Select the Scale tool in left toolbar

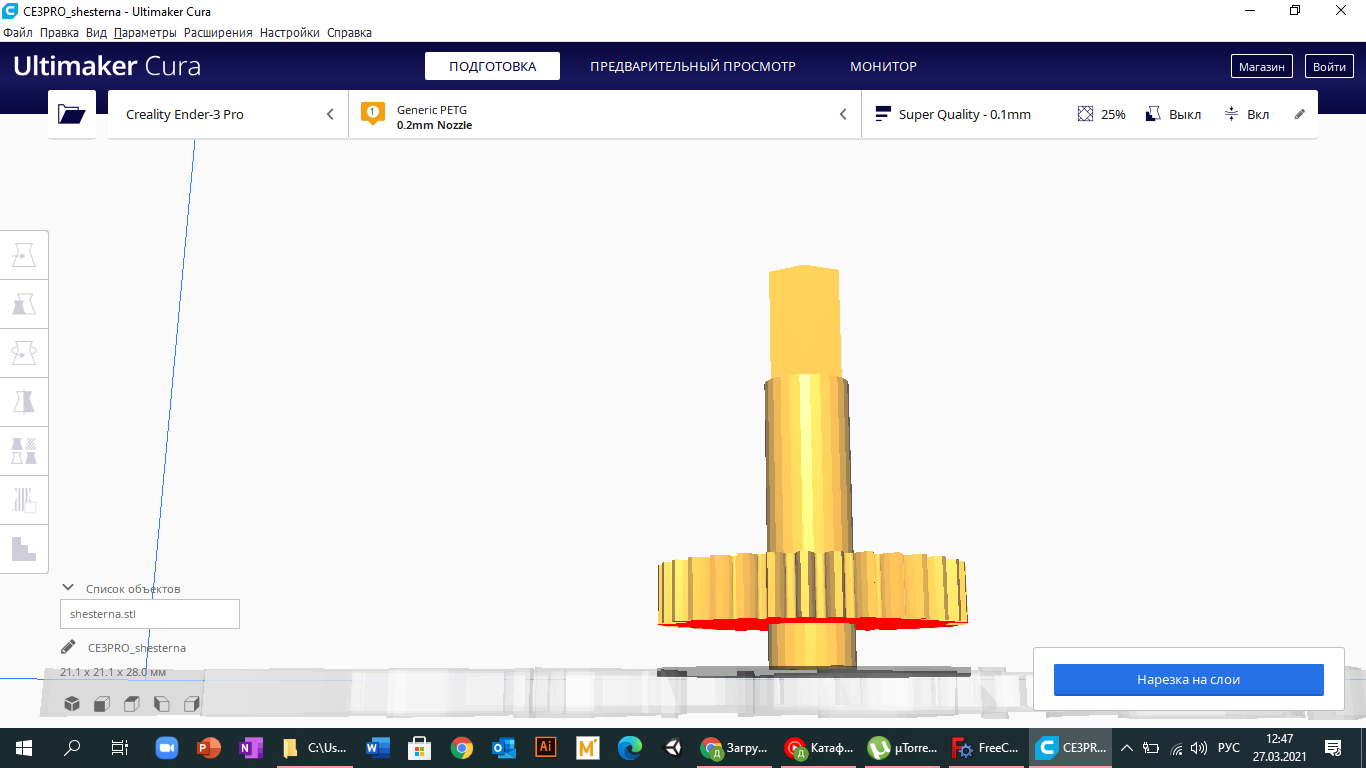pyautogui.click(x=24, y=304)
